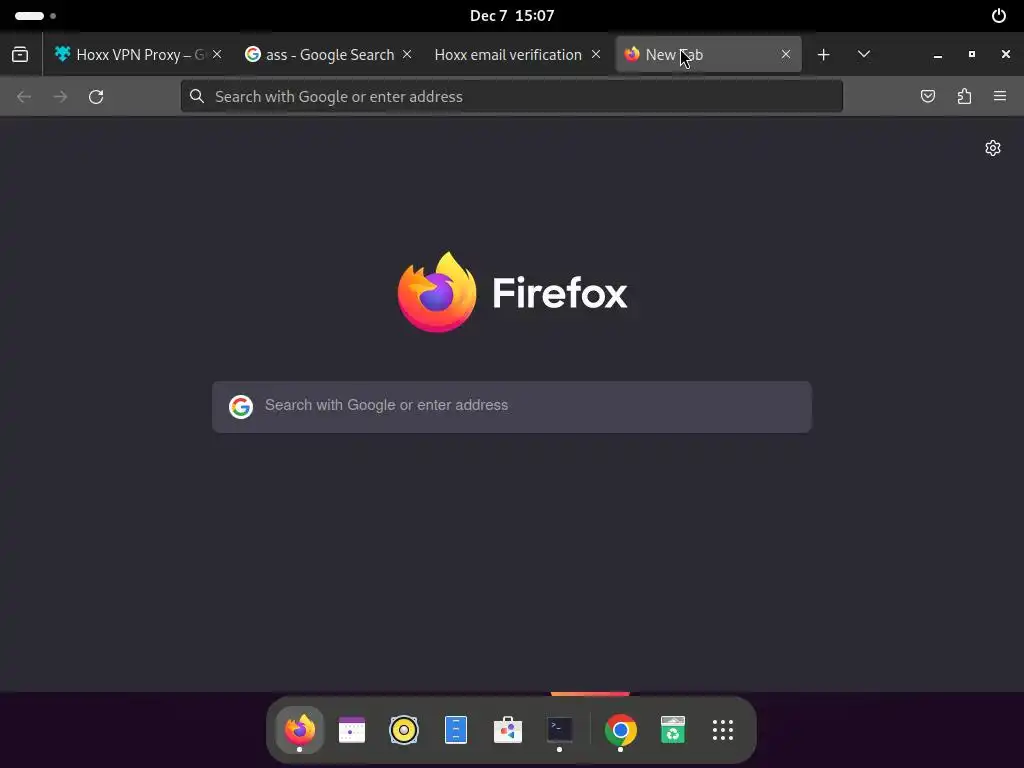Close the New Tab tab
1024x768 pixels.
tap(786, 54)
